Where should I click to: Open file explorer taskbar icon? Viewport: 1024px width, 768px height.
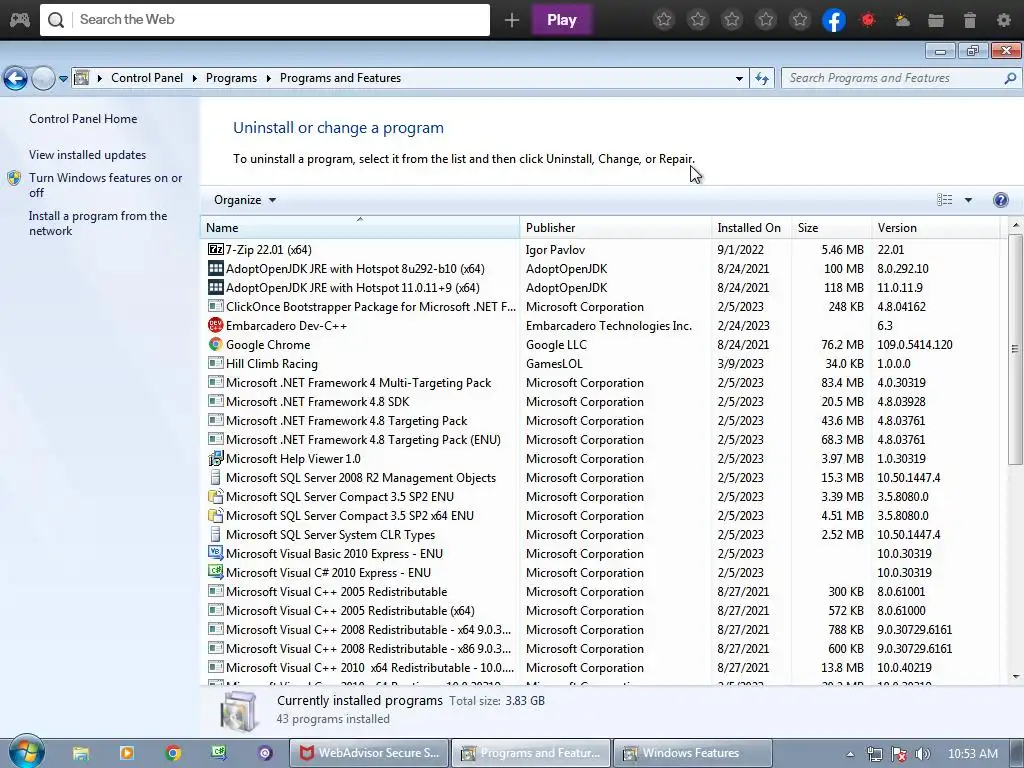click(x=81, y=753)
